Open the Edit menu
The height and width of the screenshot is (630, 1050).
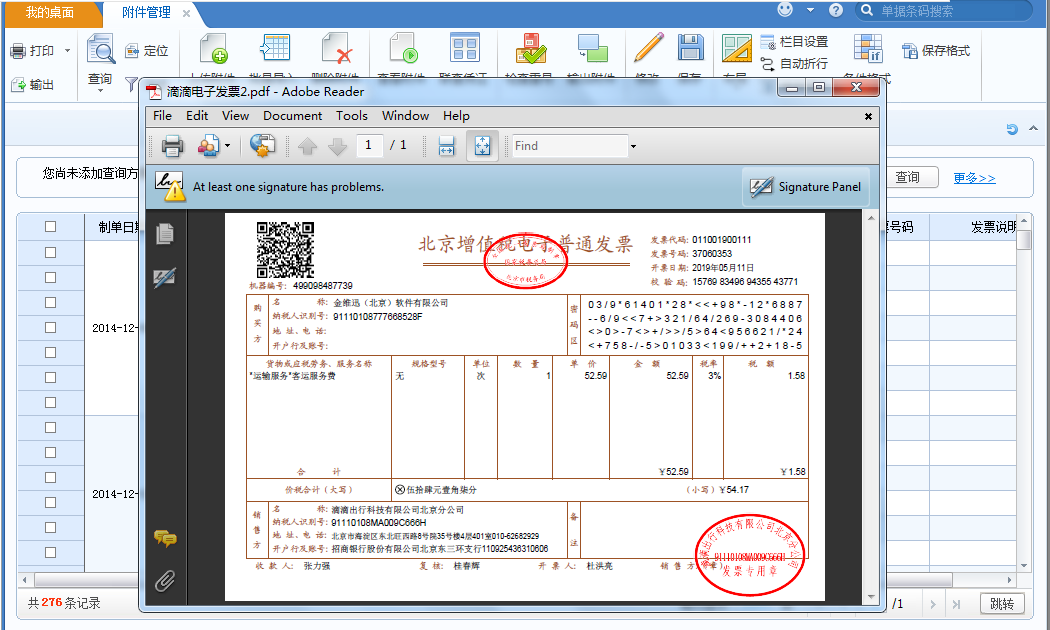pyautogui.click(x=197, y=116)
